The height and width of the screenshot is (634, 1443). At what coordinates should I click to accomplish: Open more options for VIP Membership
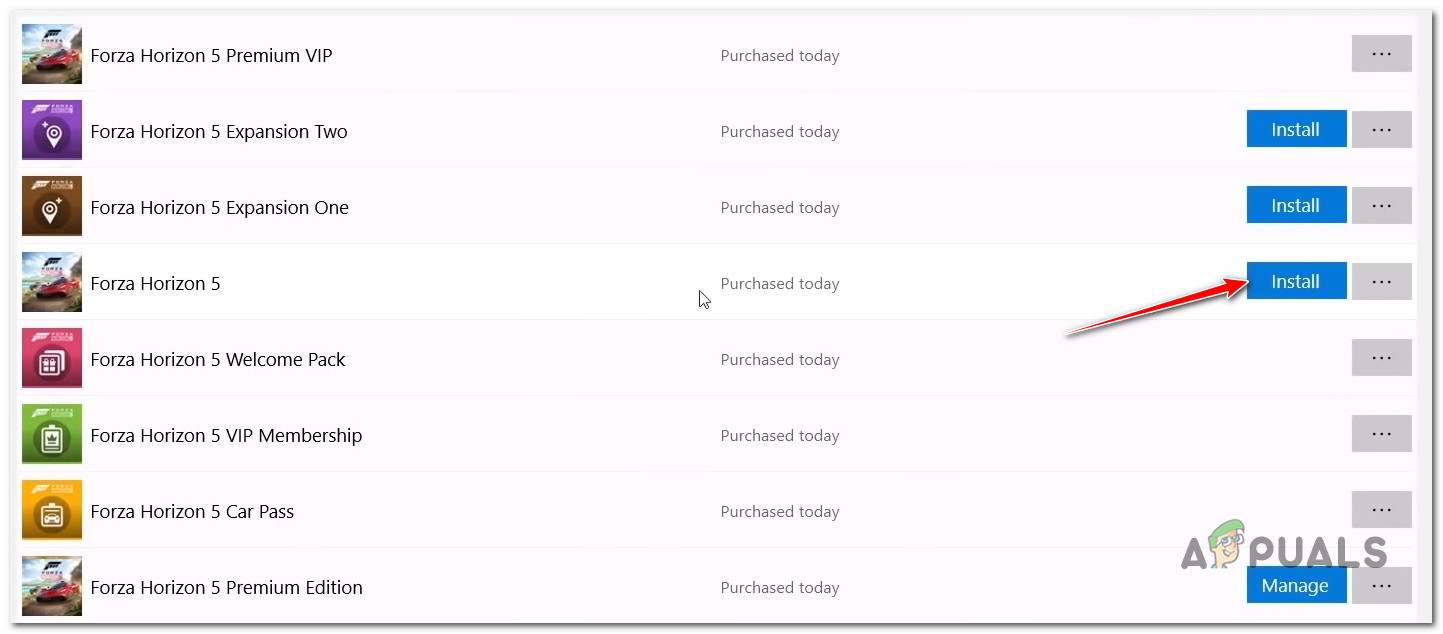click(1382, 434)
